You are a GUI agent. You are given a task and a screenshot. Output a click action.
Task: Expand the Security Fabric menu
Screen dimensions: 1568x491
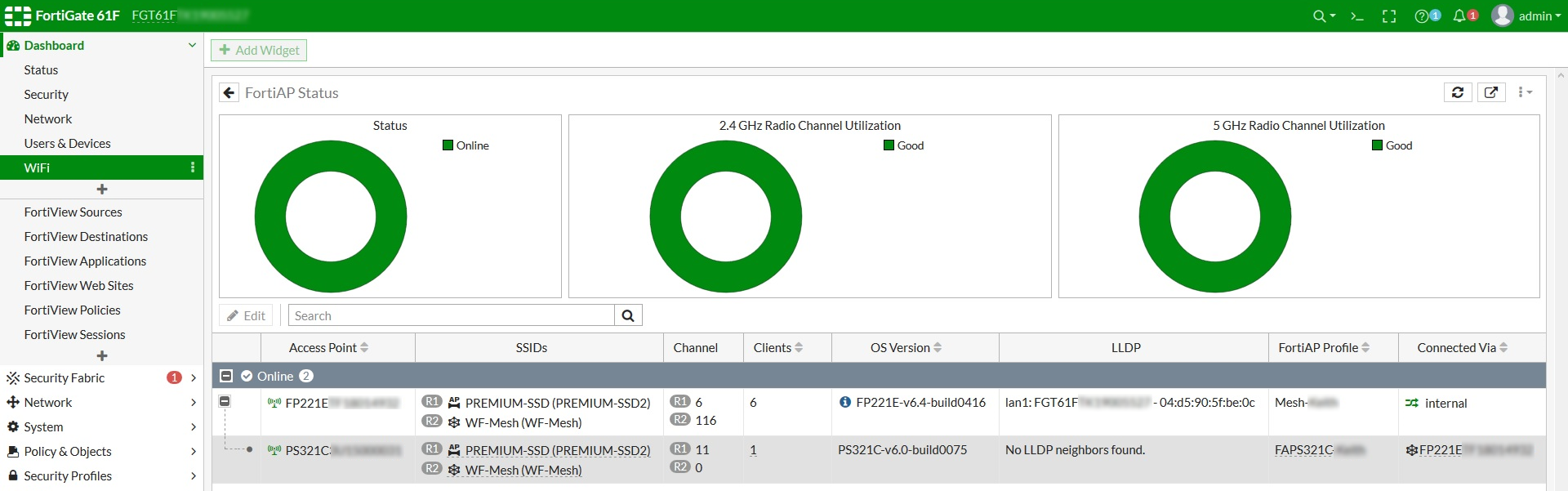[x=101, y=377]
